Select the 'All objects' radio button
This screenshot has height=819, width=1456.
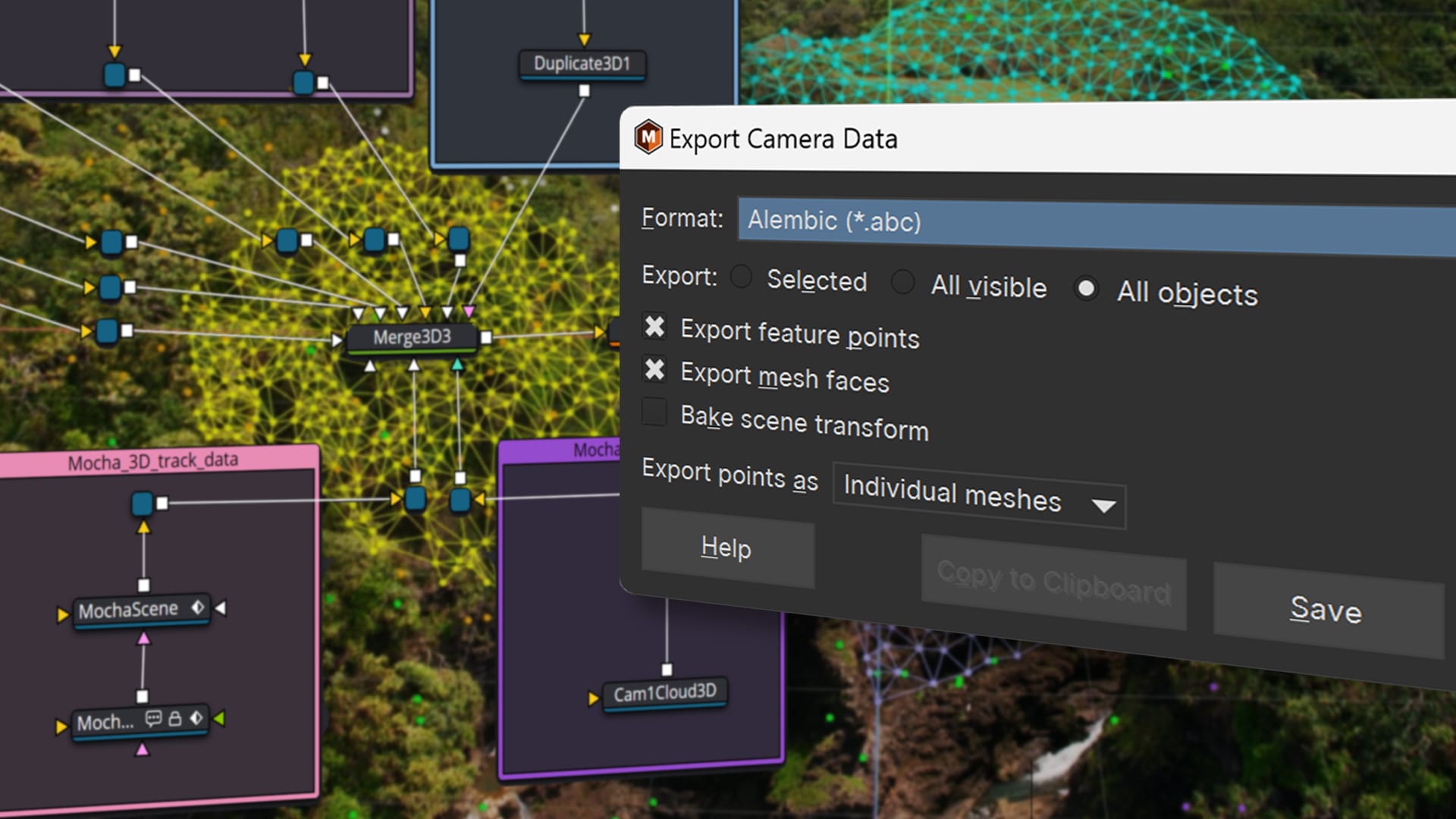[1086, 288]
